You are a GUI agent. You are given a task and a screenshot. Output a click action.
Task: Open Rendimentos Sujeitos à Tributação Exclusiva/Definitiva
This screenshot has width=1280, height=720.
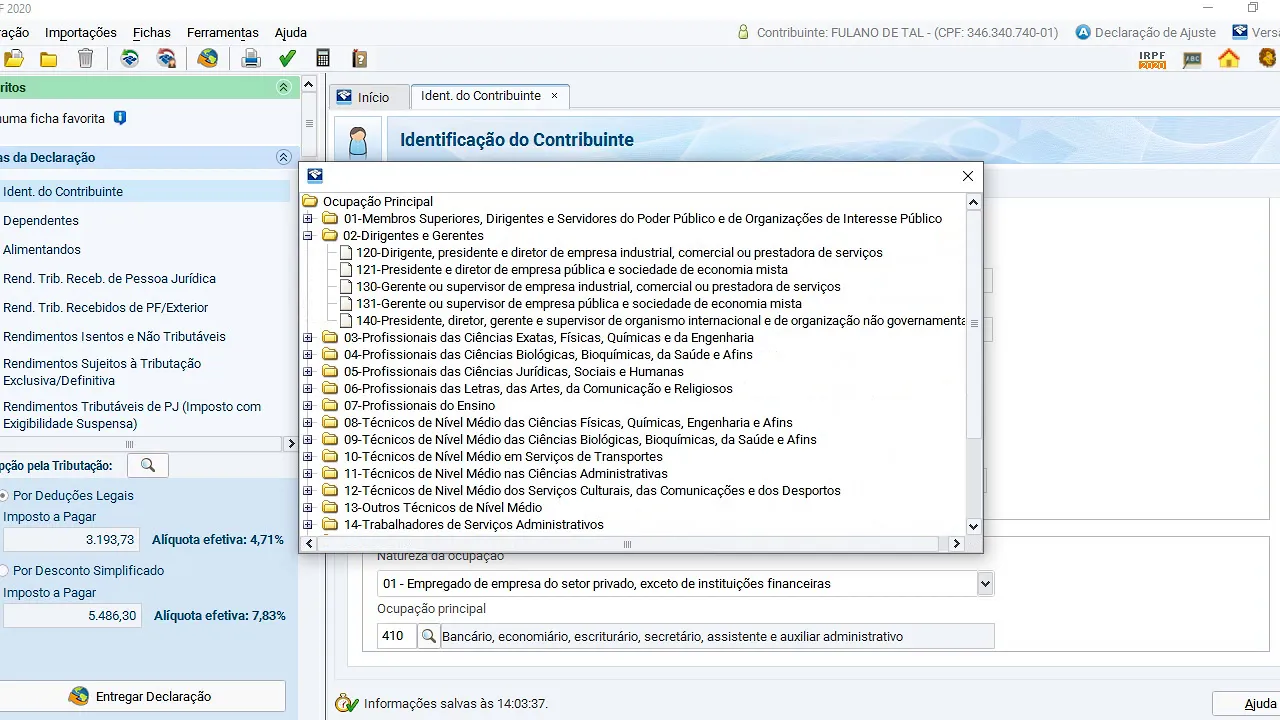point(102,371)
